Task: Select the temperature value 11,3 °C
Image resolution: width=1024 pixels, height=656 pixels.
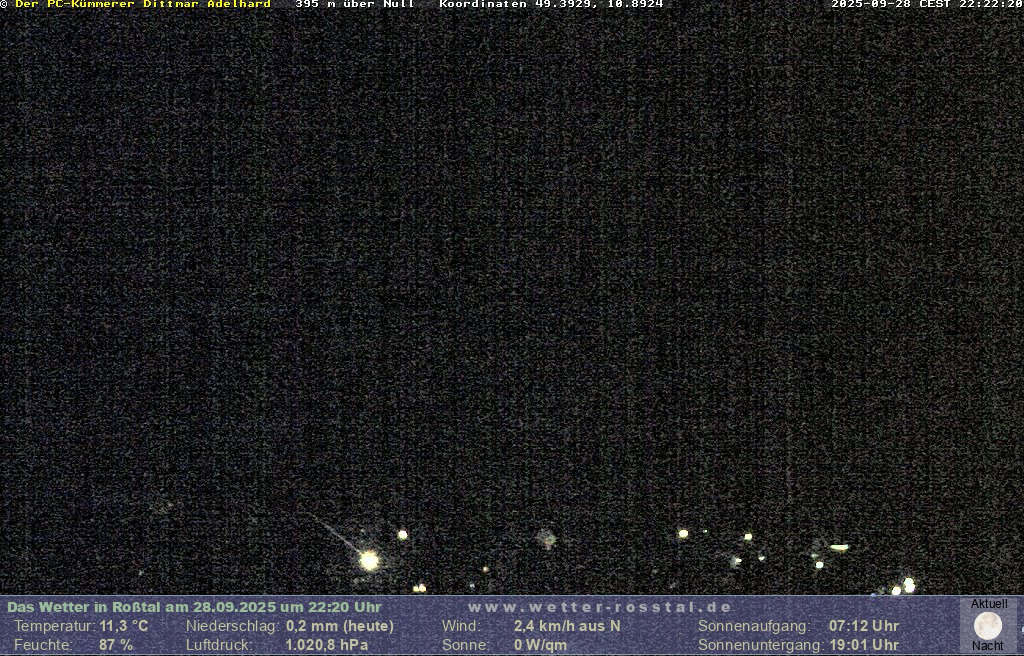Action: click(124, 626)
